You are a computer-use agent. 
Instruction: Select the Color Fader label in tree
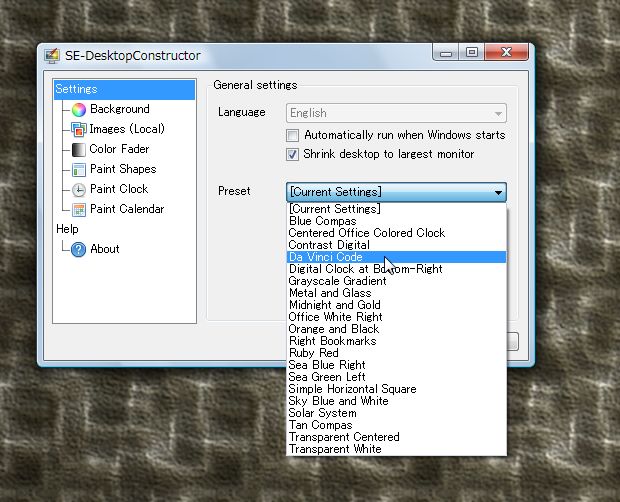pos(119,149)
